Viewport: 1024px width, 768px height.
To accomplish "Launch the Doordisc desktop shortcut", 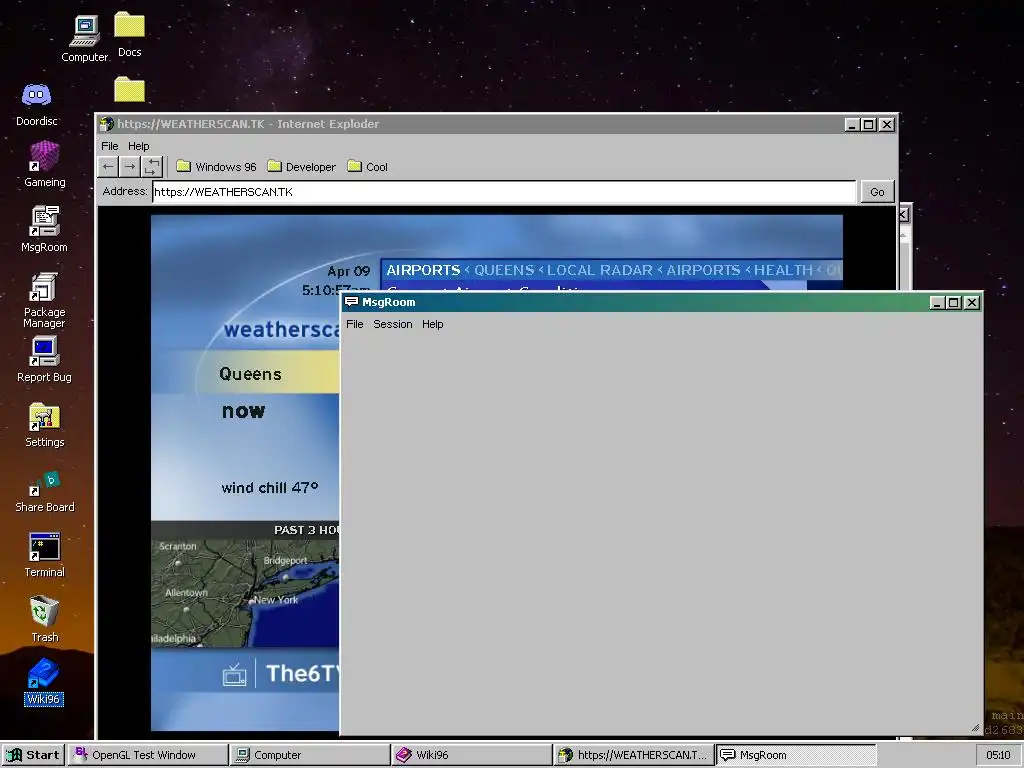I will coord(37,104).
